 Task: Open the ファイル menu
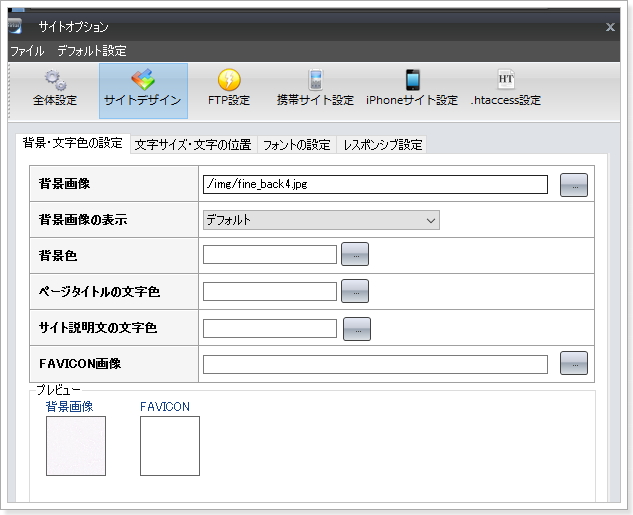pos(27,51)
